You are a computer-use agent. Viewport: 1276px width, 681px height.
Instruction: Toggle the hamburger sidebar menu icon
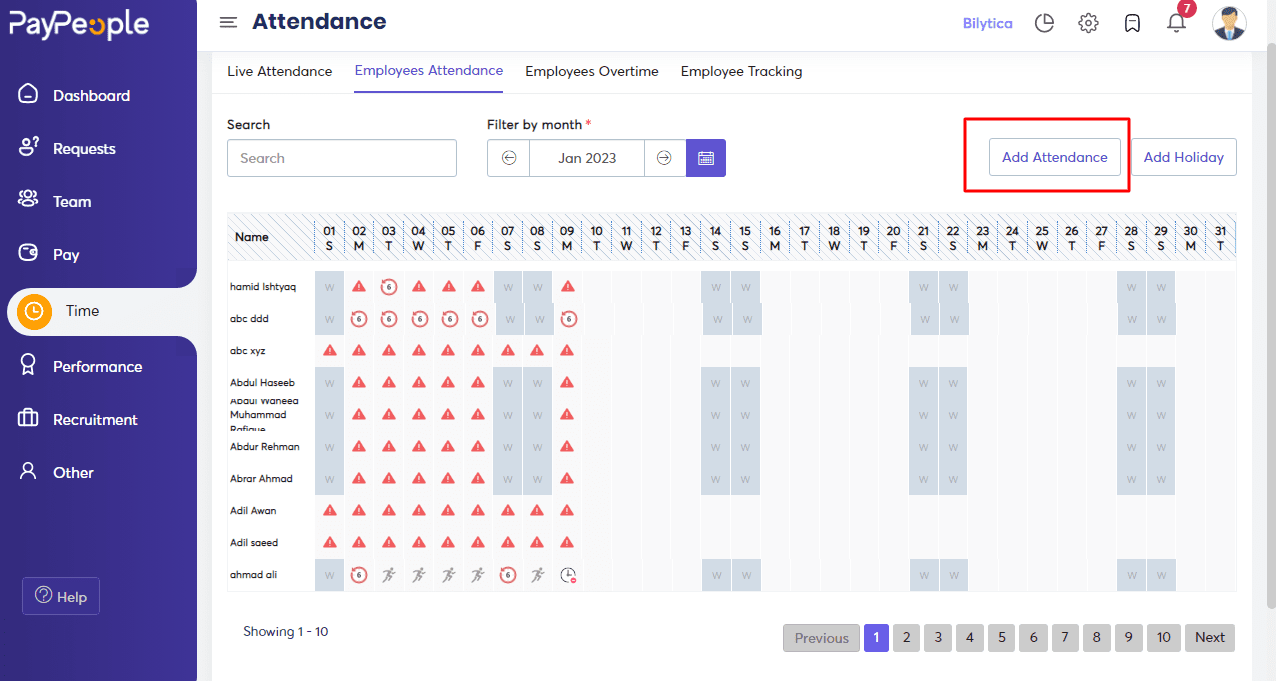(x=229, y=22)
